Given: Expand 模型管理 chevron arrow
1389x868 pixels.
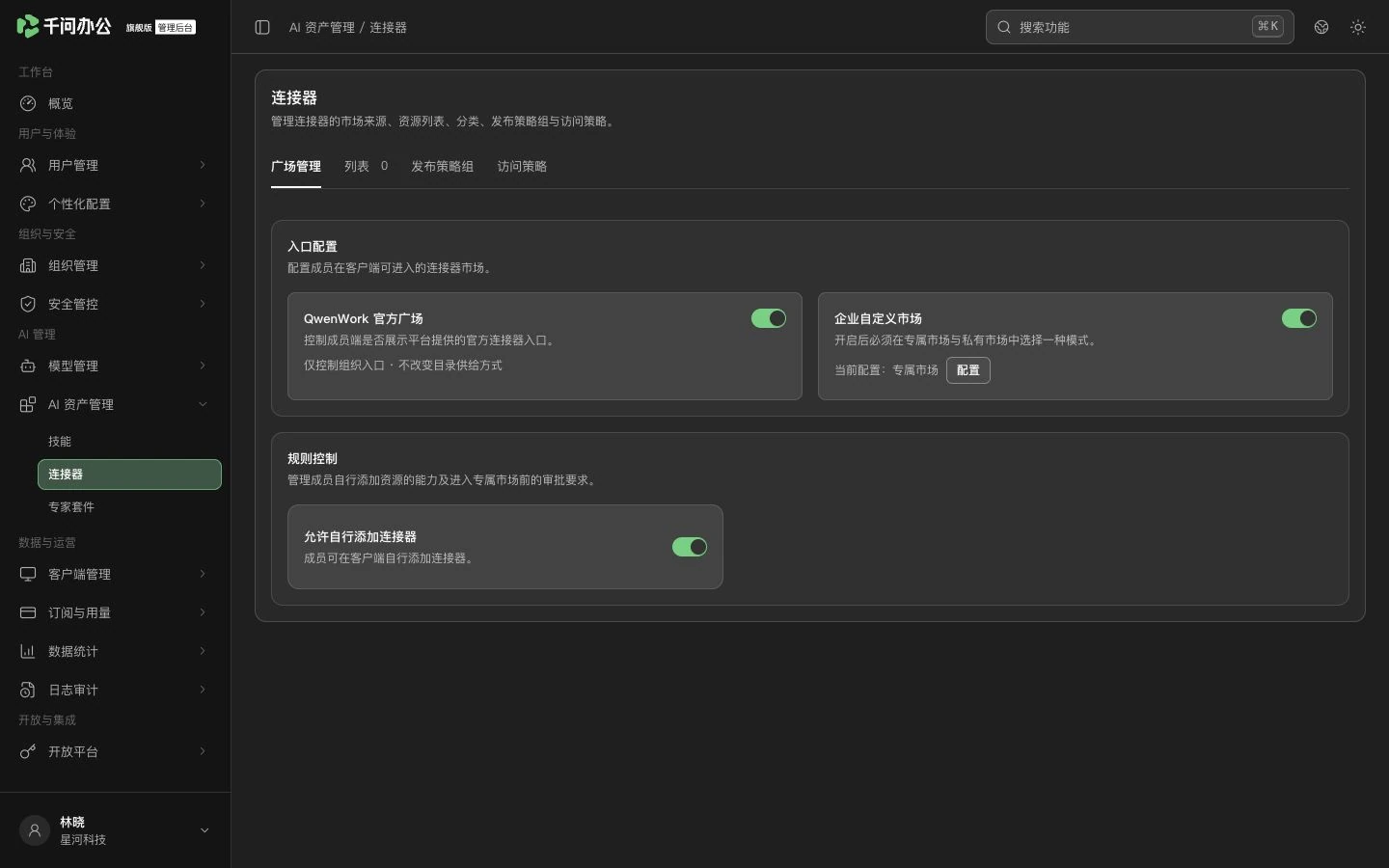Looking at the screenshot, I should pos(203,366).
